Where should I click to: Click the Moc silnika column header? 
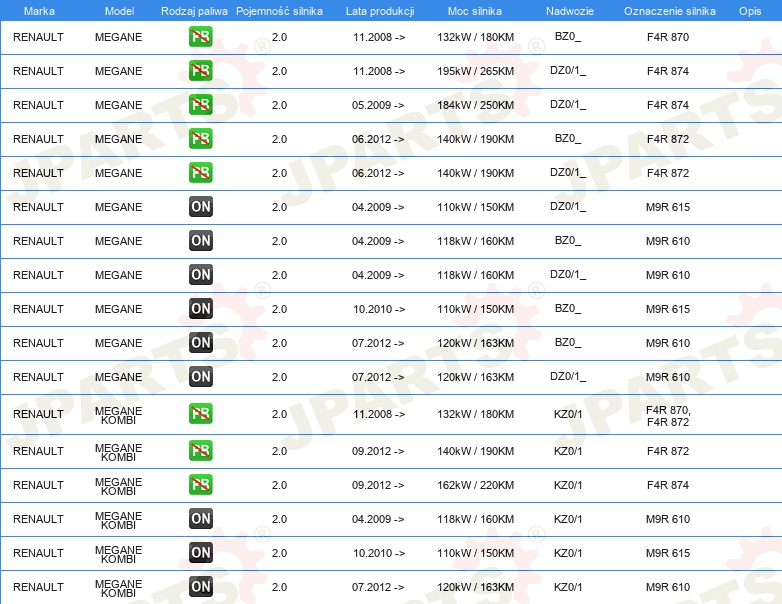point(475,11)
